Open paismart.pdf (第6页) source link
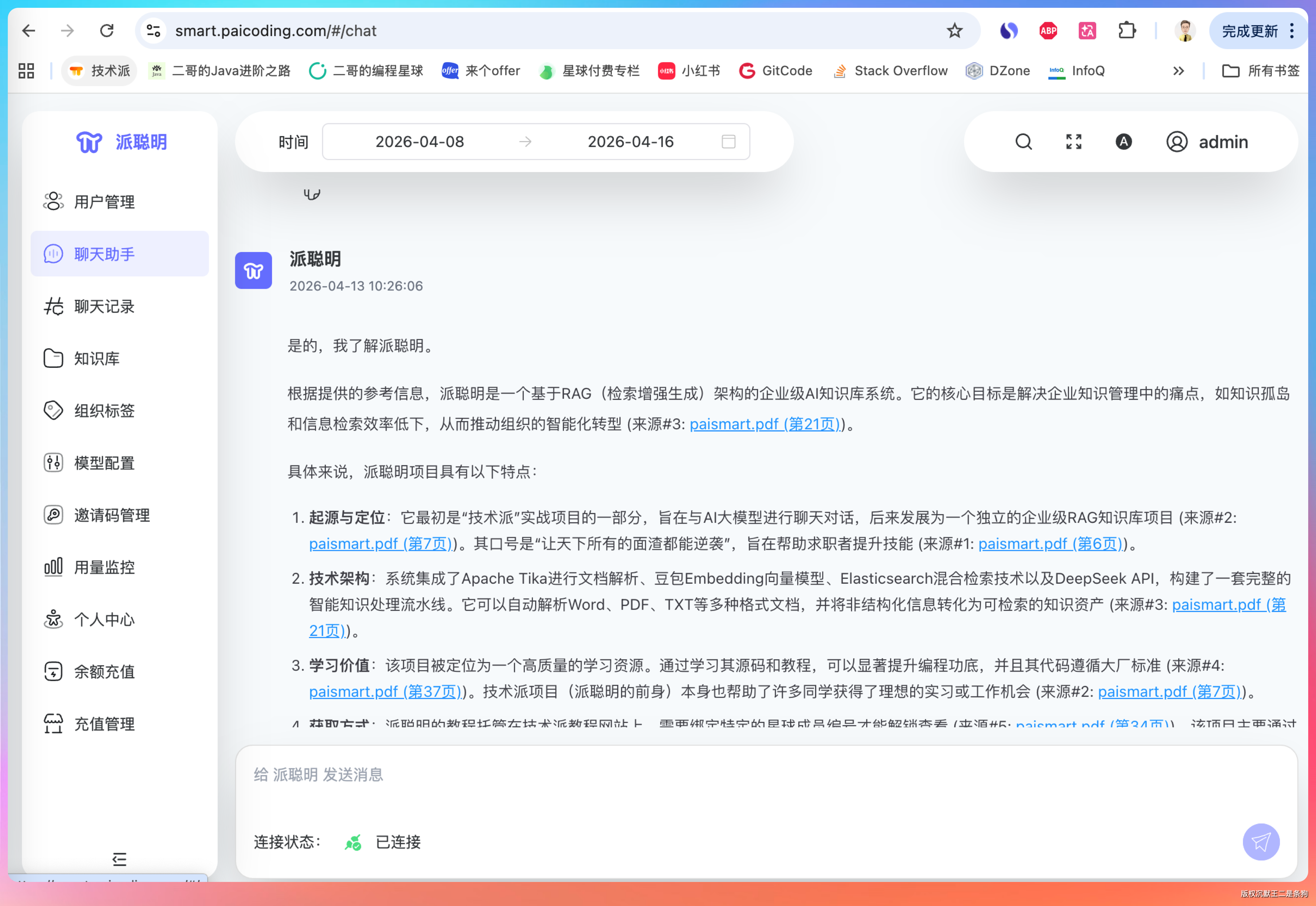Image resolution: width=1316 pixels, height=906 pixels. (x=1050, y=544)
